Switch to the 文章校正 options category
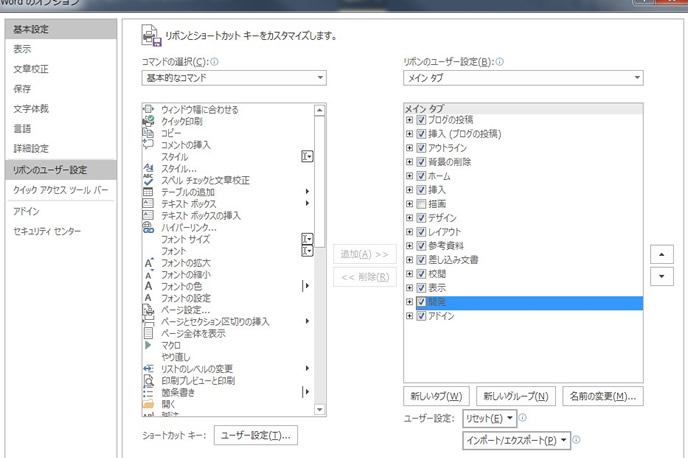This screenshot has height=458, width=688. click(30, 69)
